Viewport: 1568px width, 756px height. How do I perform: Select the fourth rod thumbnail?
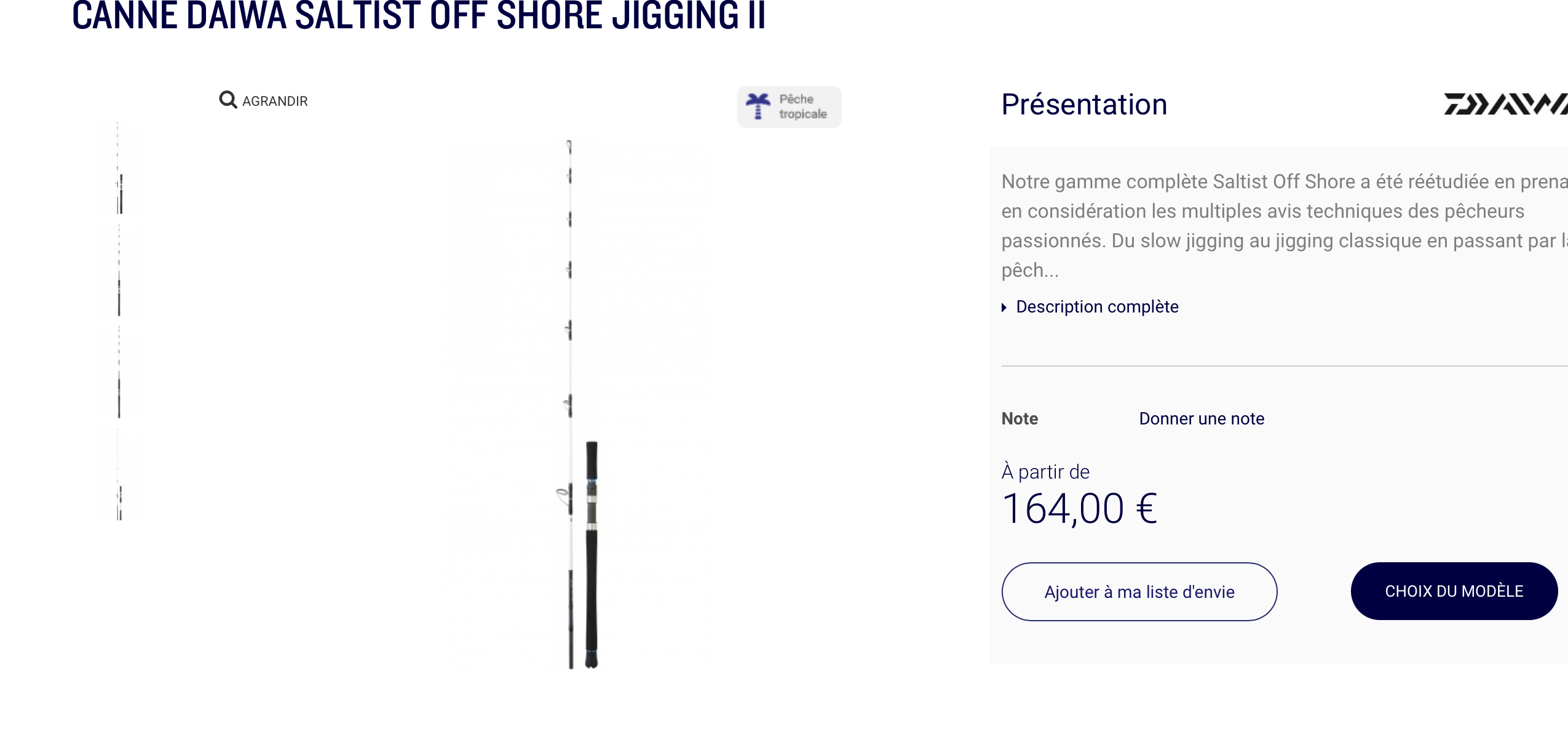[x=119, y=475]
